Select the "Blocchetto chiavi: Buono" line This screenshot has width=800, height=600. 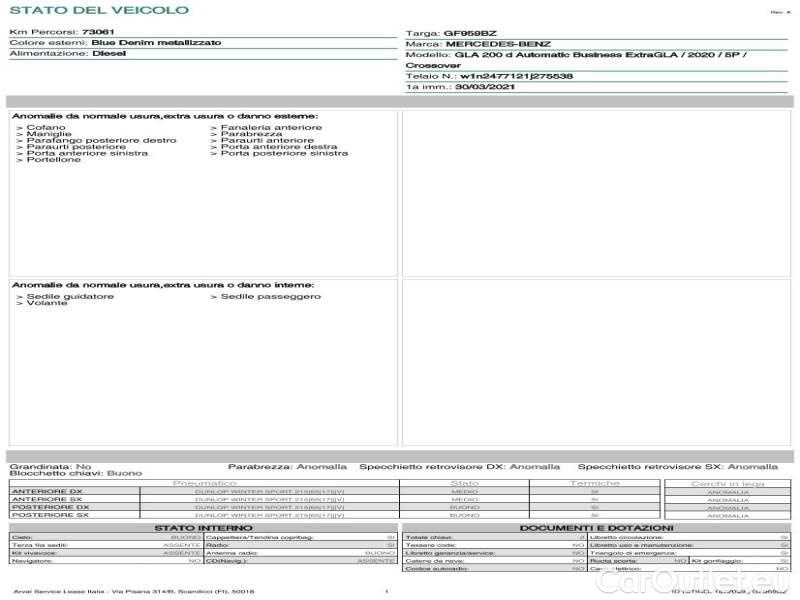[76, 473]
